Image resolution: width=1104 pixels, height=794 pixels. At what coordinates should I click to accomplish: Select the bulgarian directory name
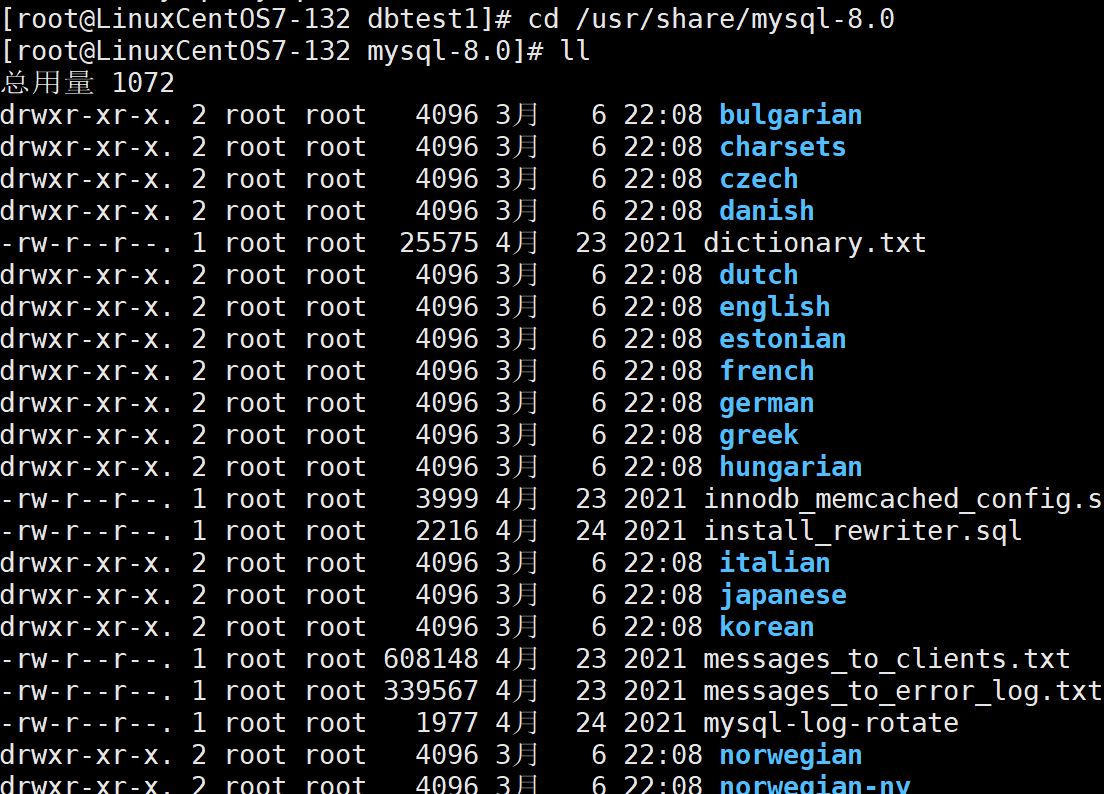point(790,115)
